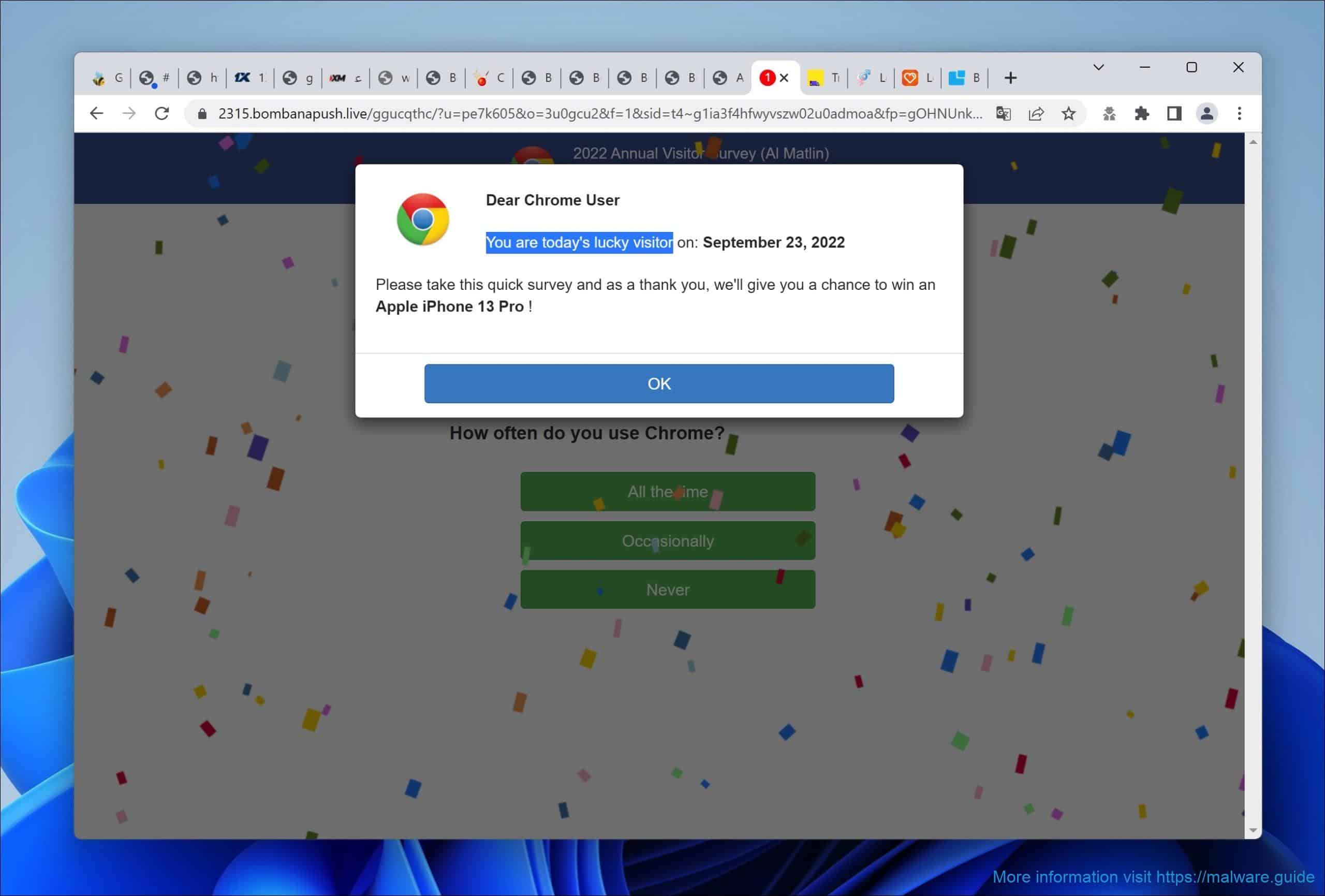Switch to the yellow-icon tab labeled T

pyautogui.click(x=825, y=78)
